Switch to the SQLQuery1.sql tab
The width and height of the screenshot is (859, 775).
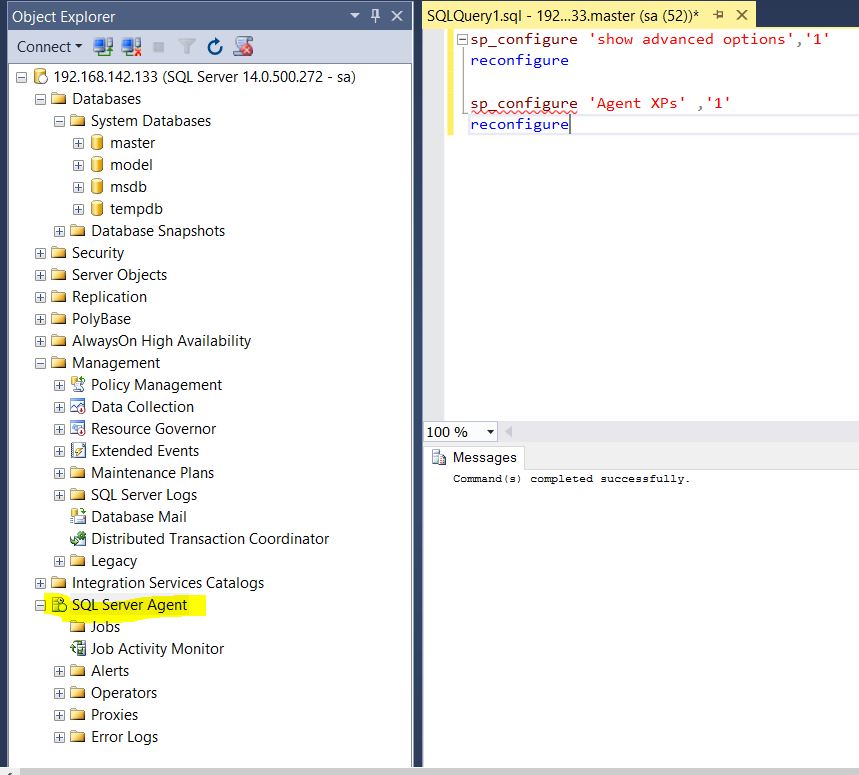560,16
